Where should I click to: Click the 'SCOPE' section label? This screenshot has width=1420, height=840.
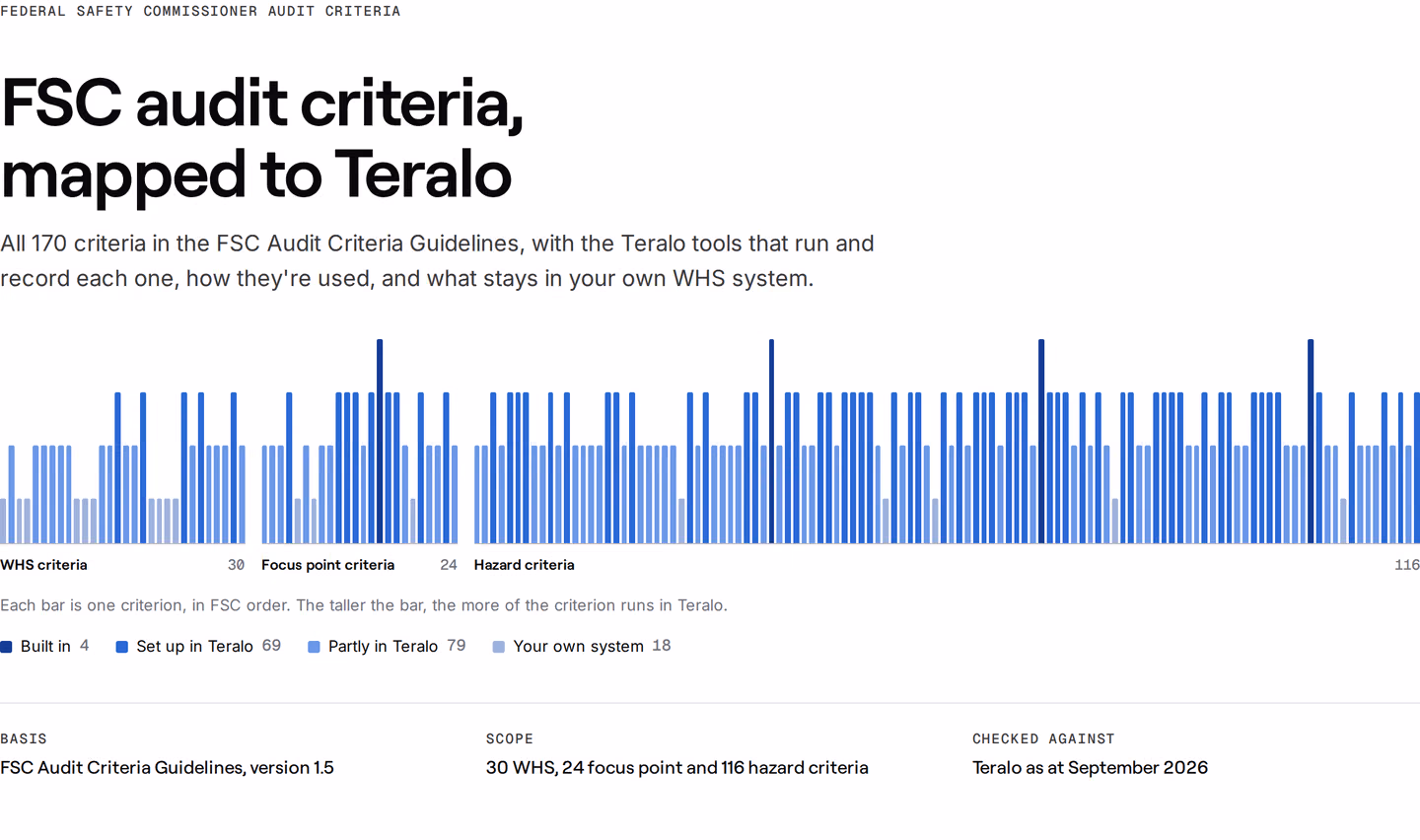point(509,738)
